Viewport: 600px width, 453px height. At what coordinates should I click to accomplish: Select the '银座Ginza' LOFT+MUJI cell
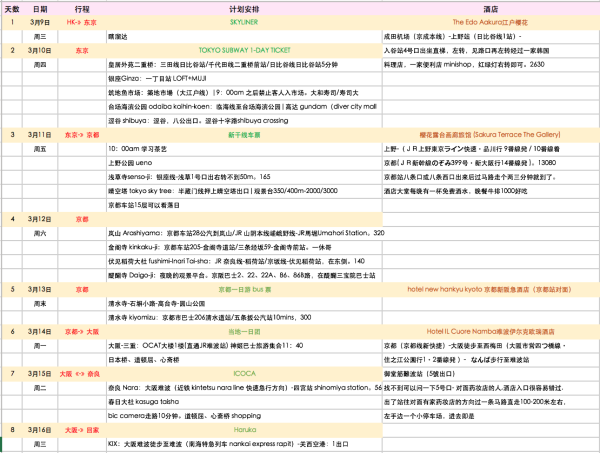(244, 79)
